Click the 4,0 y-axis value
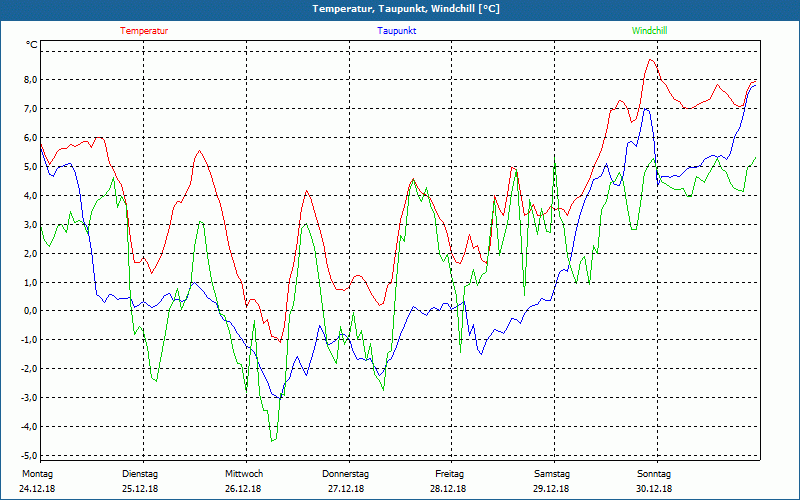The image size is (800, 500). coord(29,195)
